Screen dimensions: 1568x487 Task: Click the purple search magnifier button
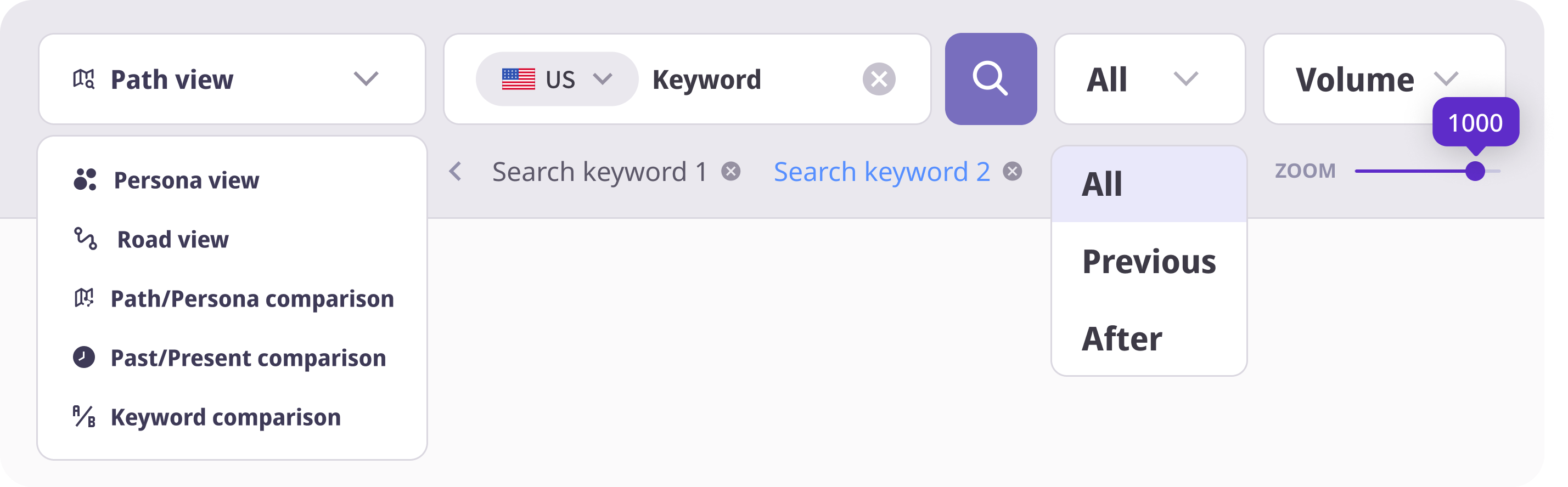pyautogui.click(x=990, y=79)
